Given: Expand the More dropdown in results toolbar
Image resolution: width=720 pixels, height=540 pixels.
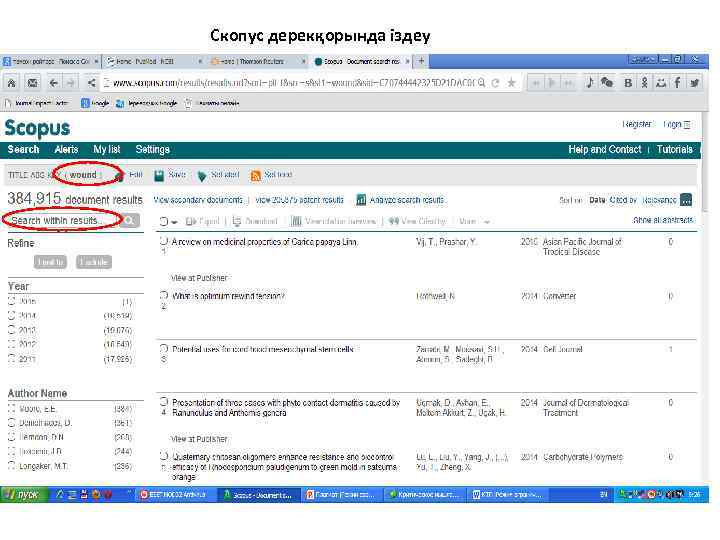Looking at the screenshot, I should coord(475,221).
